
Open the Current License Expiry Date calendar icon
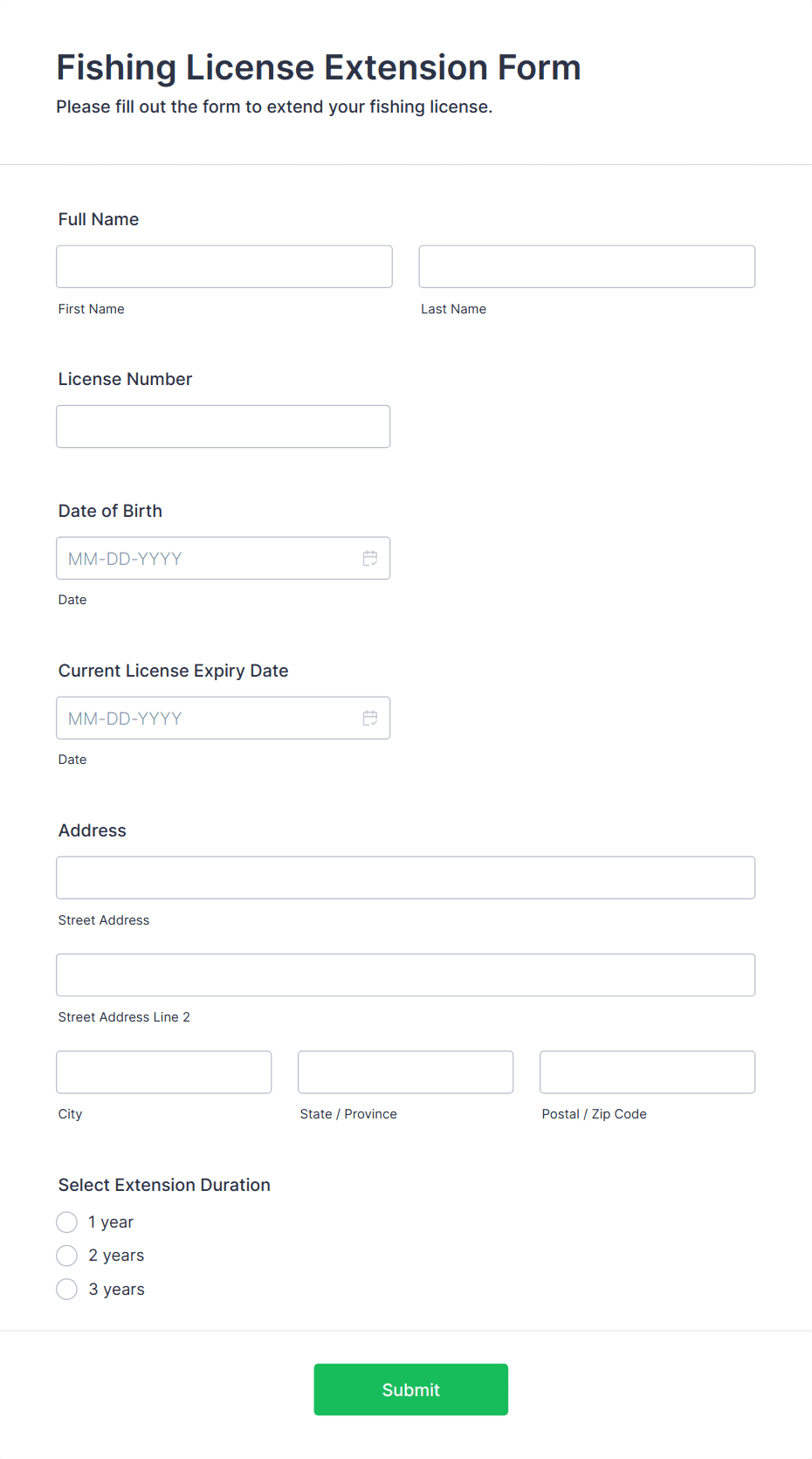[x=370, y=718]
